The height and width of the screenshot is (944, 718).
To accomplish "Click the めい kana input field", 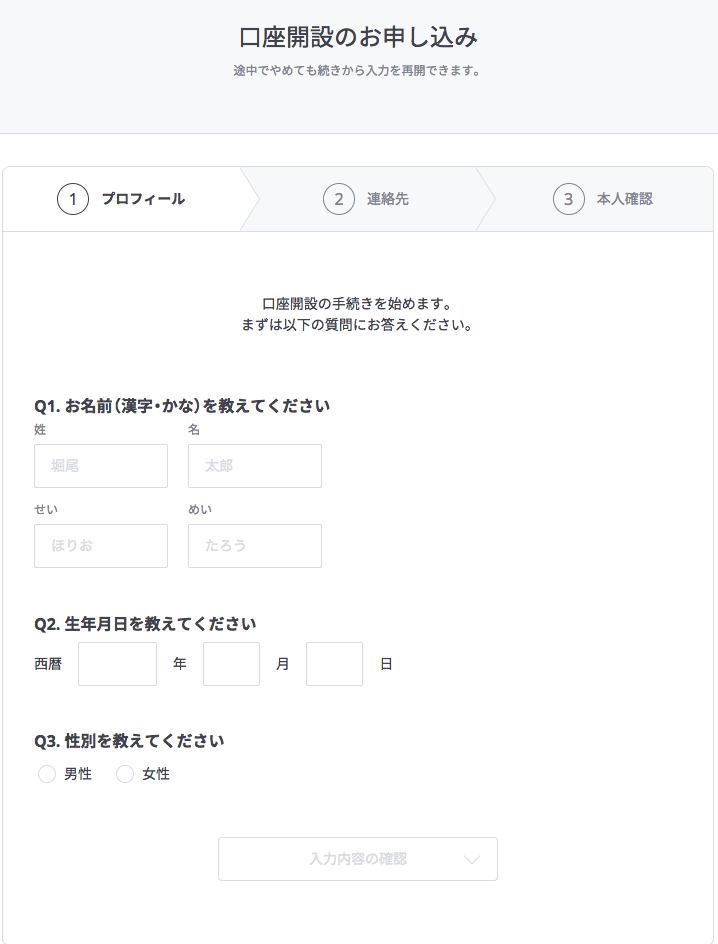I will (255, 546).
